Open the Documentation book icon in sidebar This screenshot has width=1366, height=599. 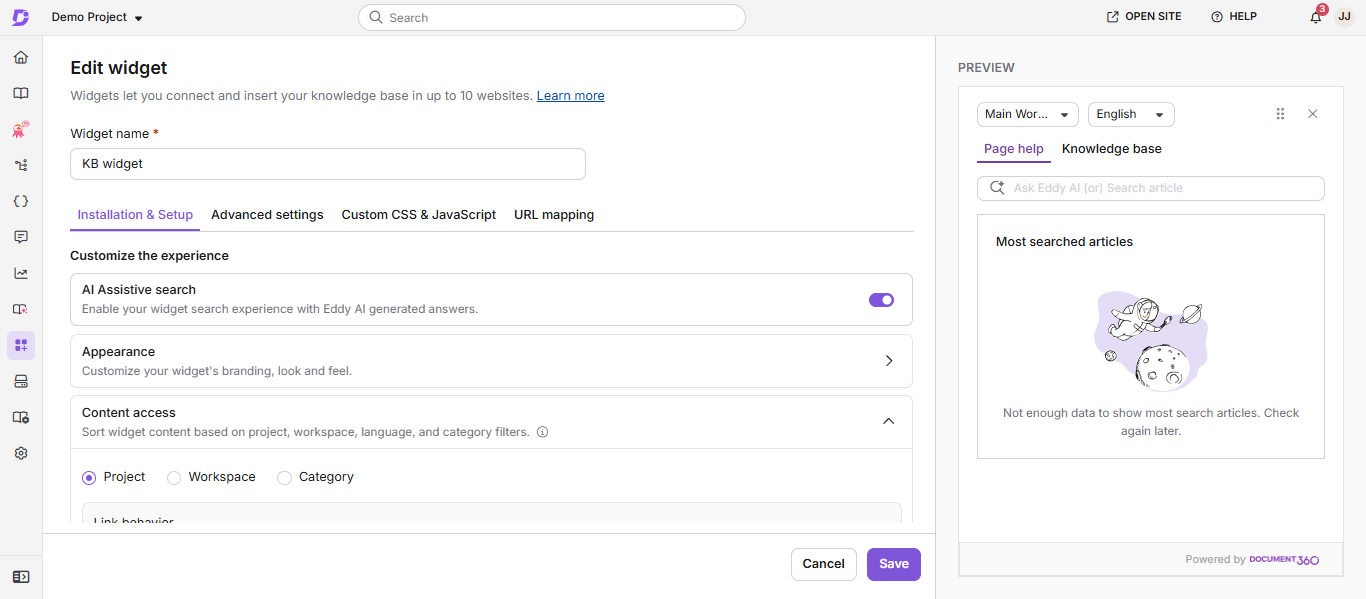pyautogui.click(x=21, y=93)
